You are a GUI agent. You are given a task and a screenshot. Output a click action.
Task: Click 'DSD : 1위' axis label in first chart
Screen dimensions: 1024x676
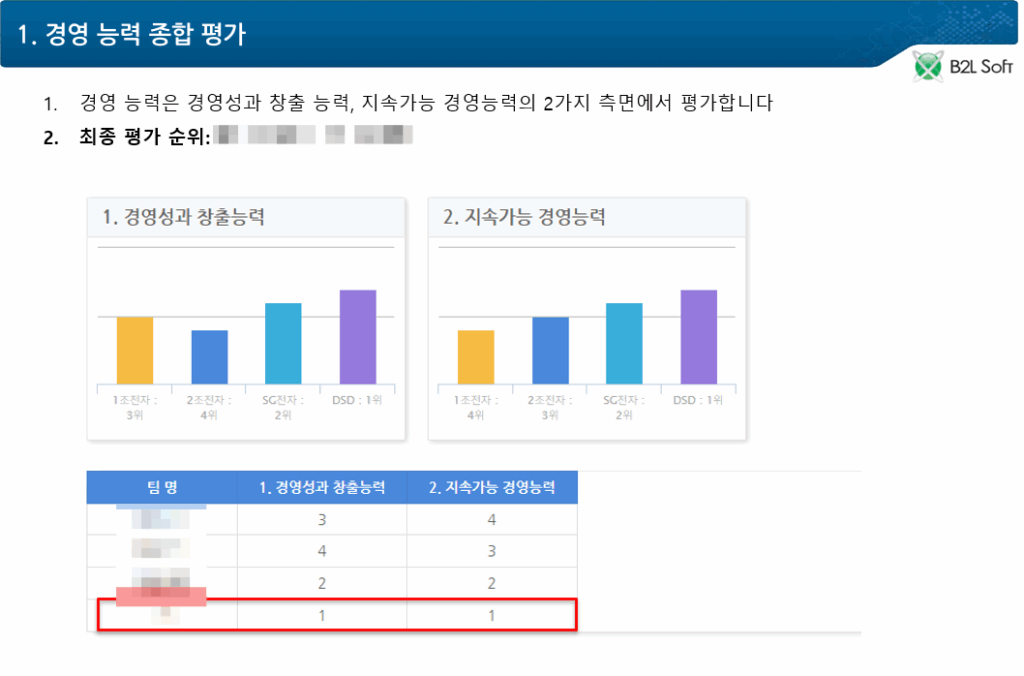[x=357, y=400]
